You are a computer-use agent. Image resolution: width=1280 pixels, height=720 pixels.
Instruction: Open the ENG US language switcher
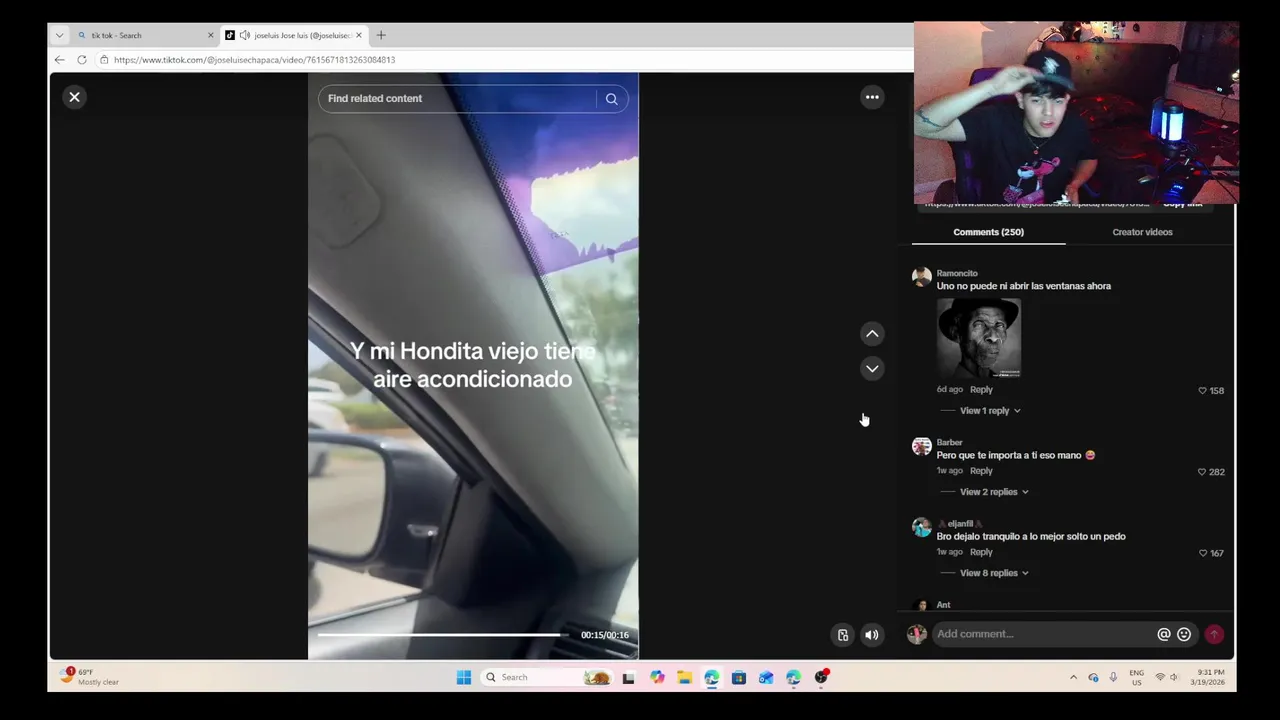pos(1137,677)
